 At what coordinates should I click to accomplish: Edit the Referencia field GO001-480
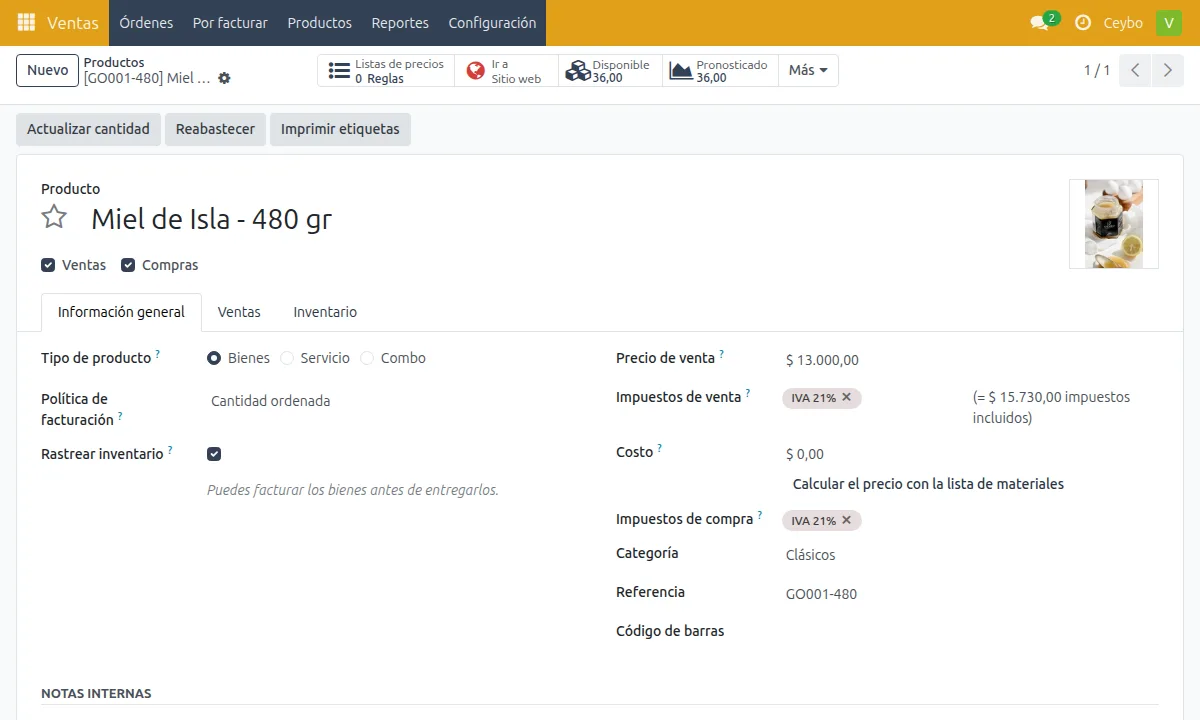(x=970, y=594)
